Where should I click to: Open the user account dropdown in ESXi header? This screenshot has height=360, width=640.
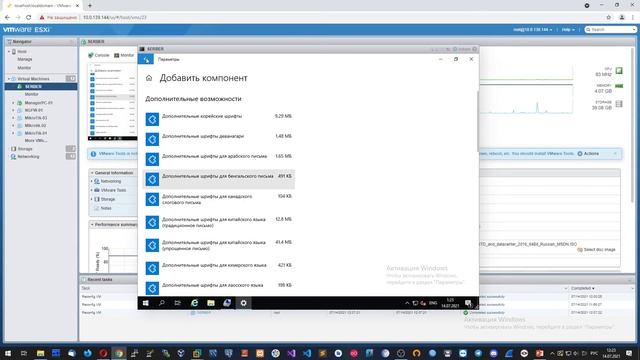click(533, 30)
